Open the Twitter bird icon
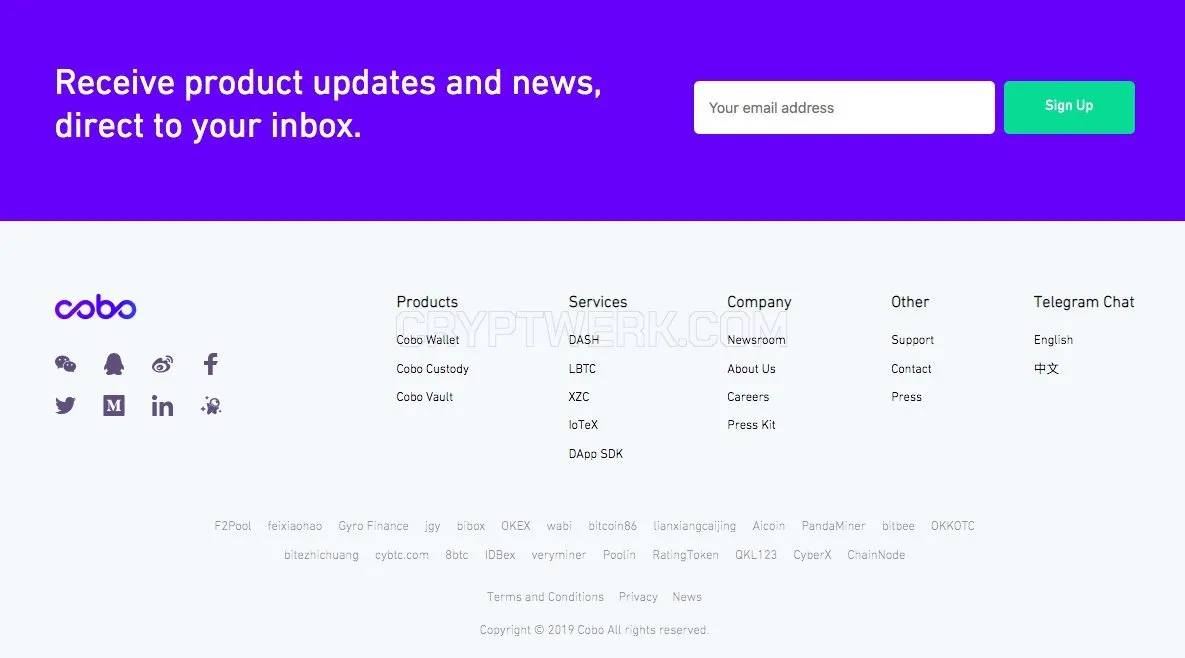The width and height of the screenshot is (1185, 658). 66,406
